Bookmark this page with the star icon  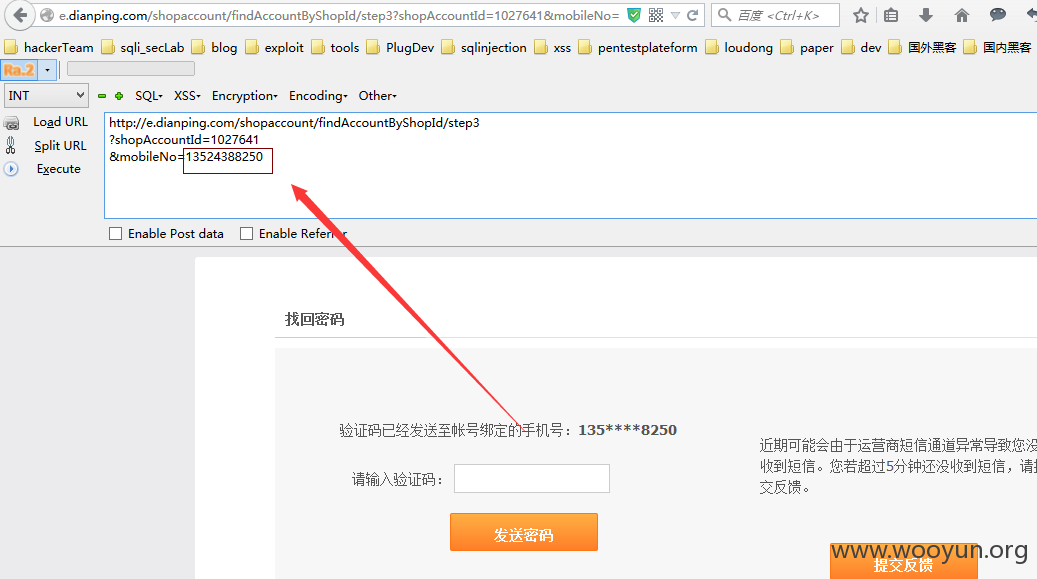click(860, 15)
